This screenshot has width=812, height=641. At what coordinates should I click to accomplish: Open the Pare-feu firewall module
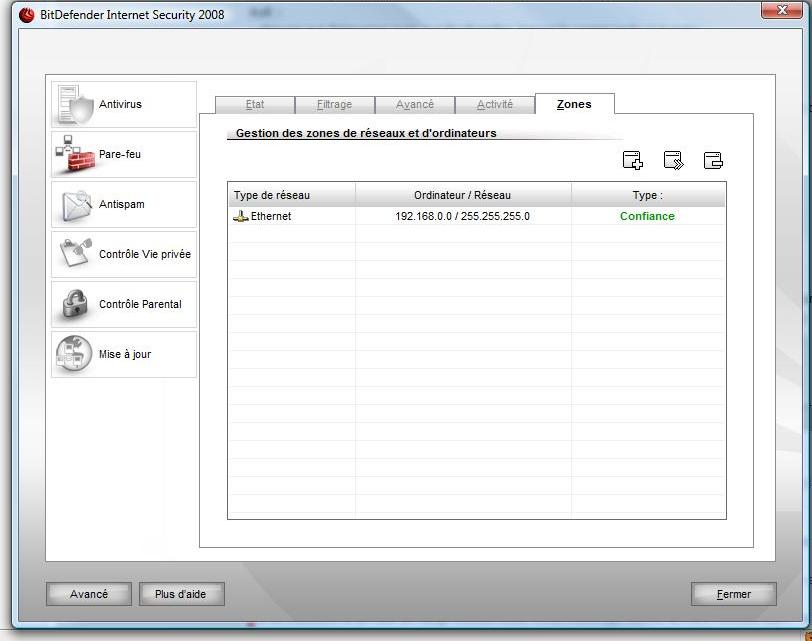[x=124, y=154]
